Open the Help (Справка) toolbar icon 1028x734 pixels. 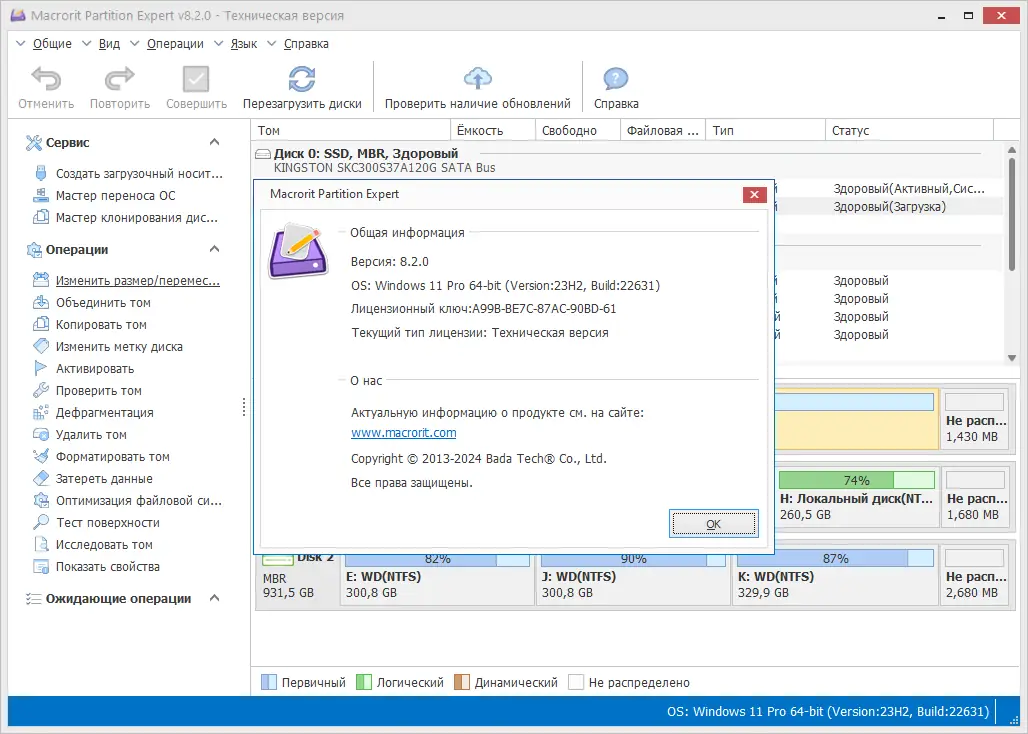(615, 84)
